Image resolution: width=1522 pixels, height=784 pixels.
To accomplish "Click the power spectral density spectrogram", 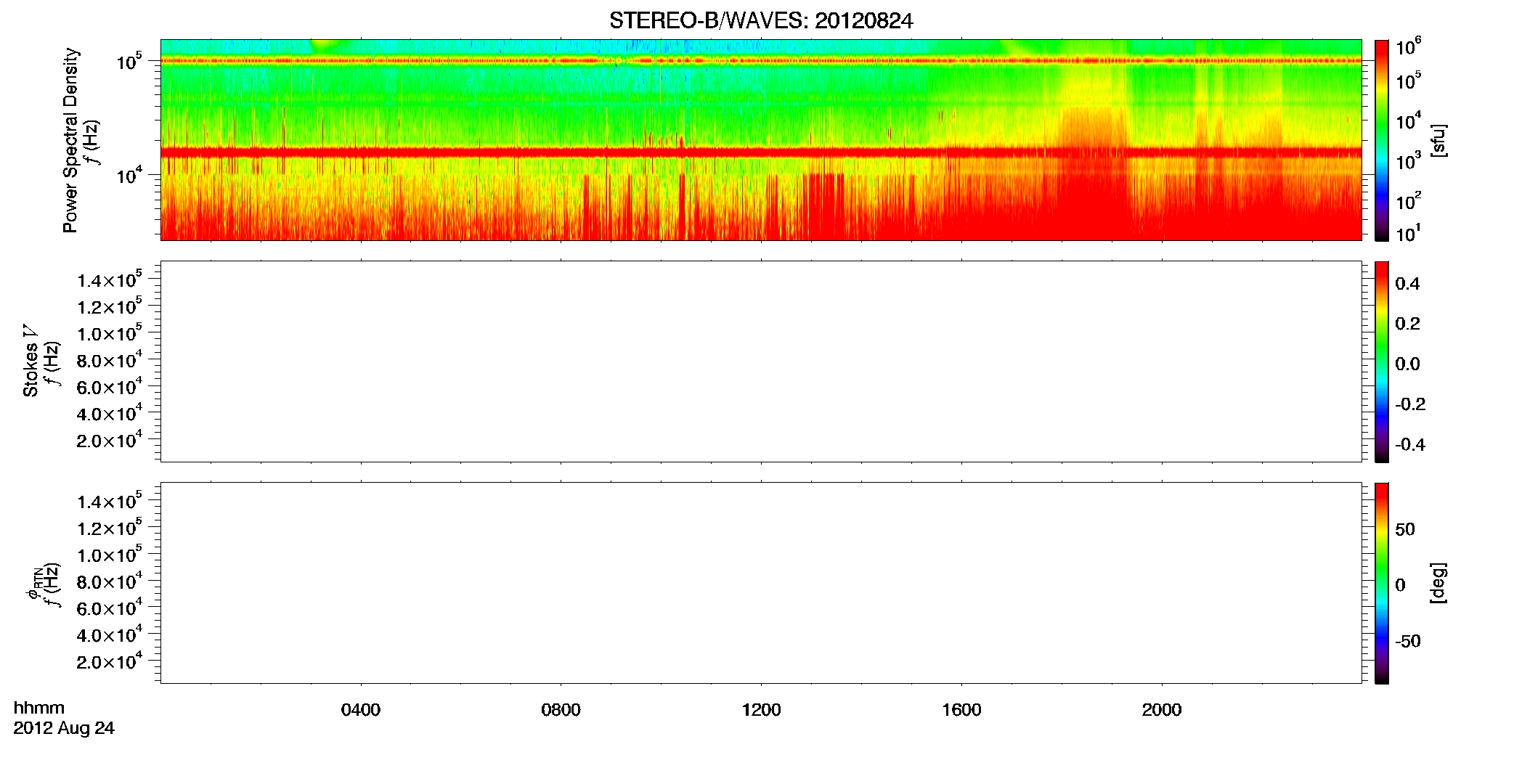I will pyautogui.click(x=761, y=140).
